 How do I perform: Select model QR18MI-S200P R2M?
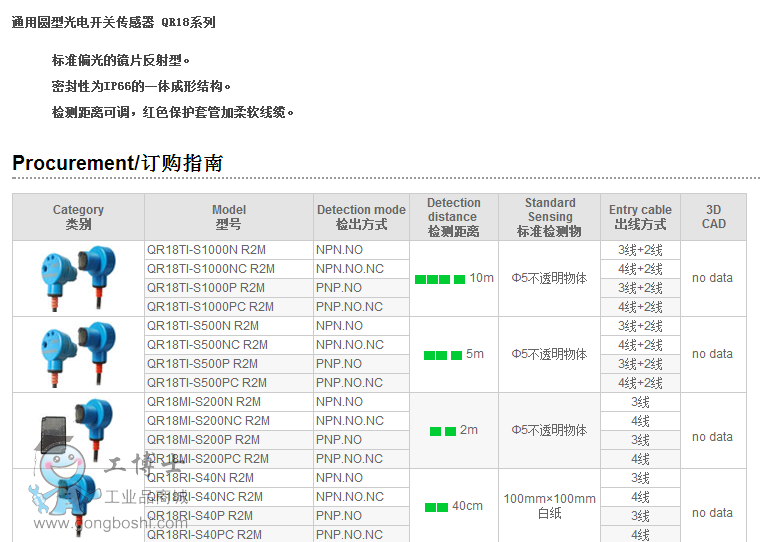click(x=203, y=440)
